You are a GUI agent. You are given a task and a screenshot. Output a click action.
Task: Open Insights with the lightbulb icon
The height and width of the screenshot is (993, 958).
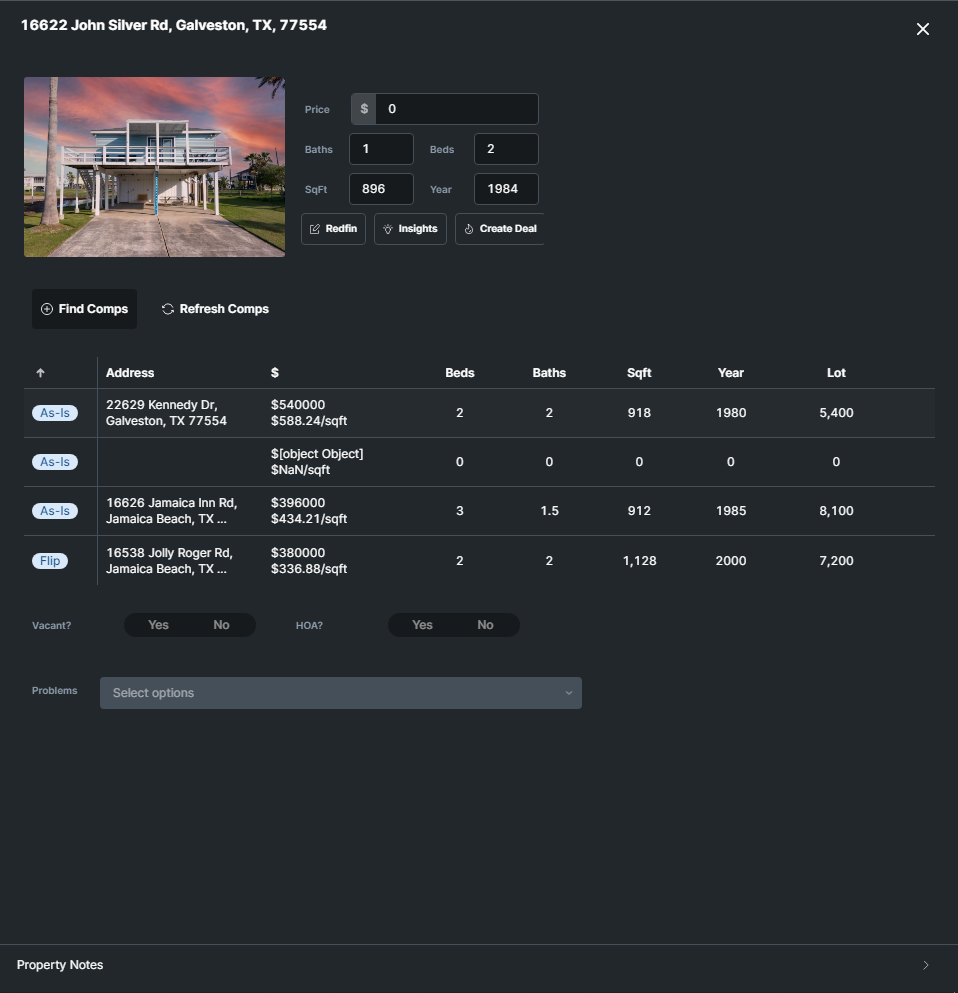[388, 229]
